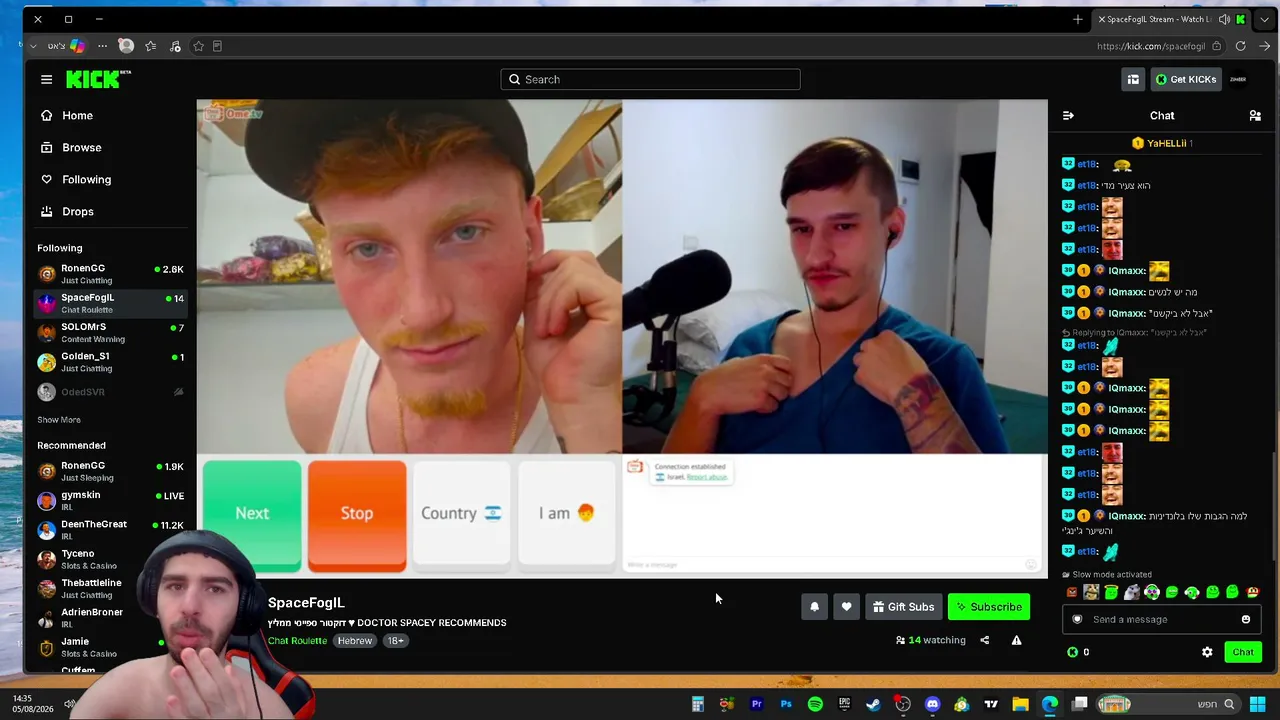
Task: Focus the Kick Search box
Action: point(650,79)
